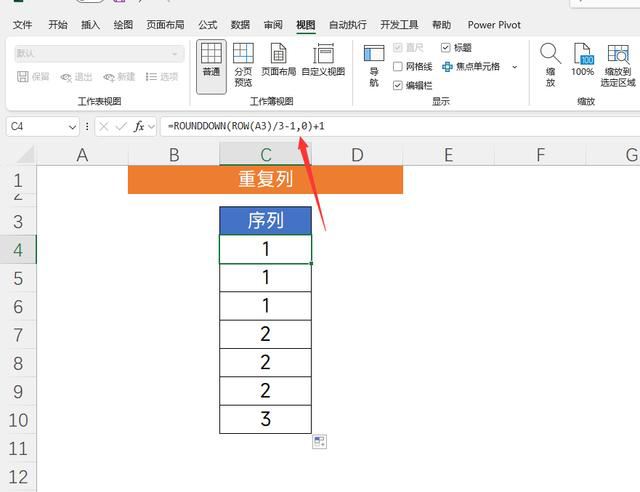The image size is (640, 492).
Task: Open the sheet view (默认) dropdown
Action: click(99, 53)
